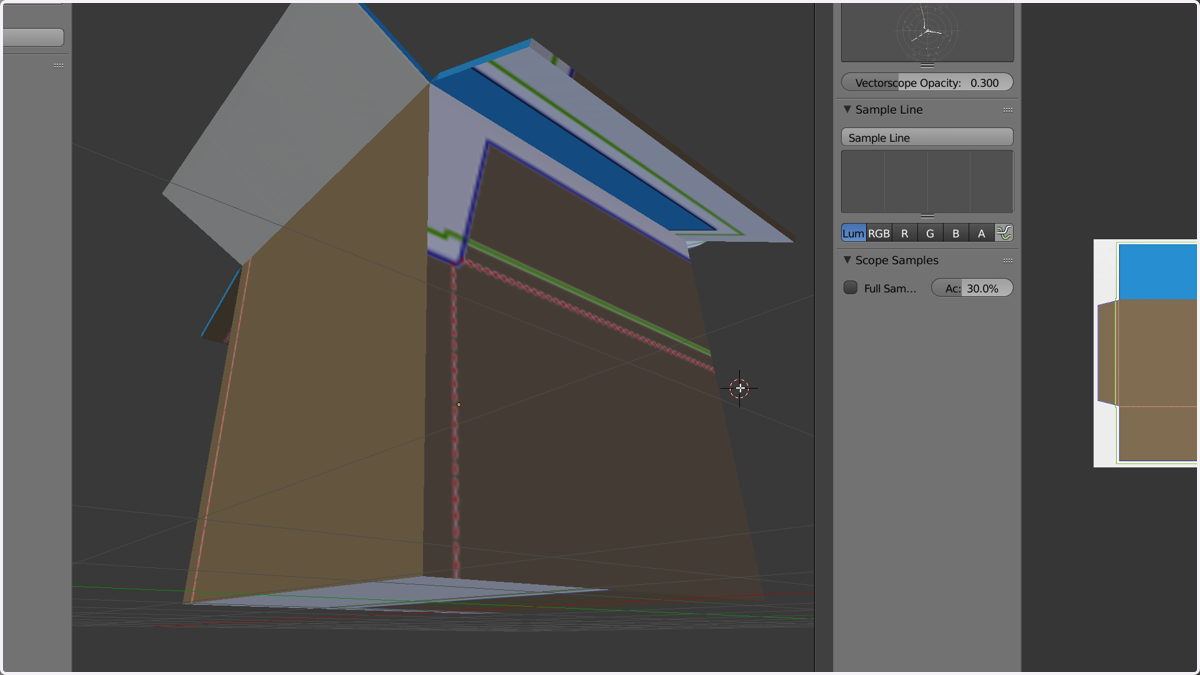Enable the Full Sample checkbox
The width and height of the screenshot is (1200, 675).
click(x=851, y=288)
